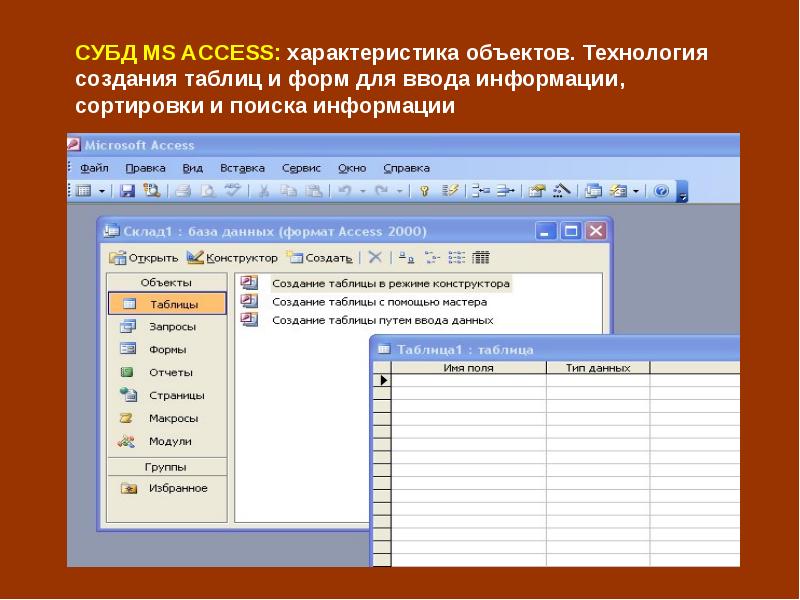800x600 pixels.
Task: Click the Undo arrow icon
Action: point(345,191)
